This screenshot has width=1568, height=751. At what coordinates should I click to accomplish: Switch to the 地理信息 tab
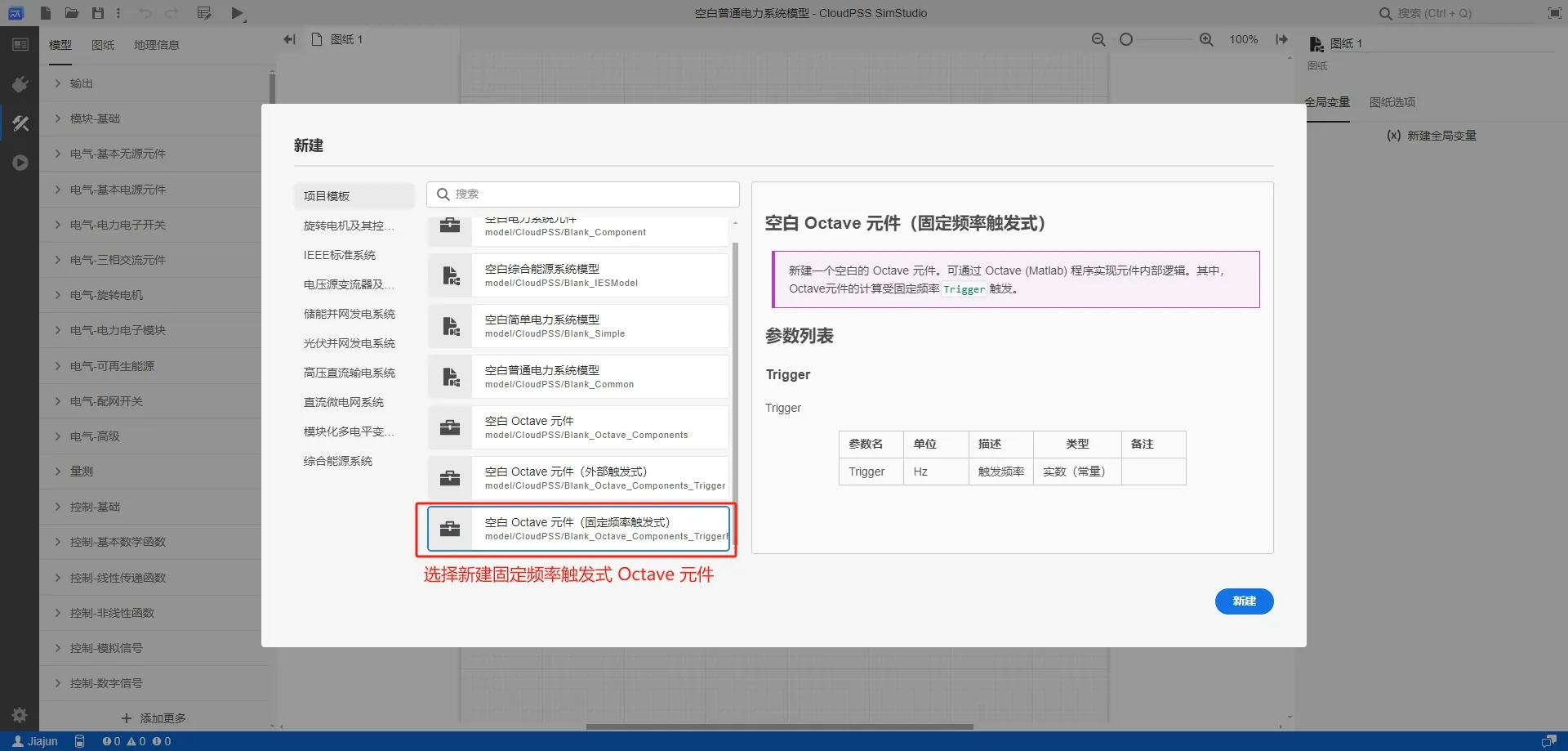pyautogui.click(x=157, y=45)
